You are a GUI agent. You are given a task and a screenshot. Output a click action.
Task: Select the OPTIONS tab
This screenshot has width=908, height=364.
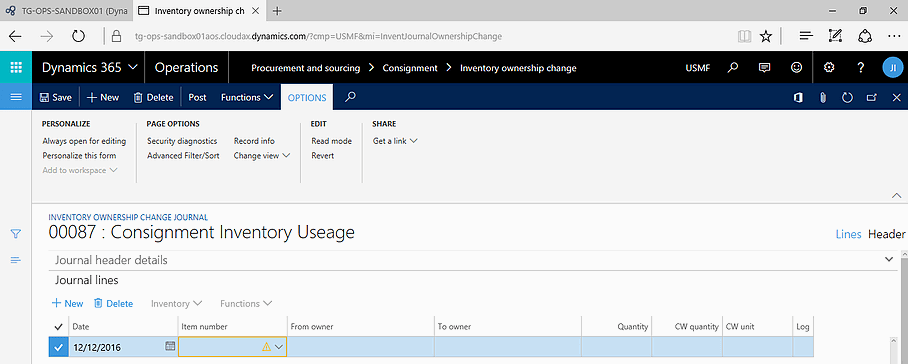point(307,97)
